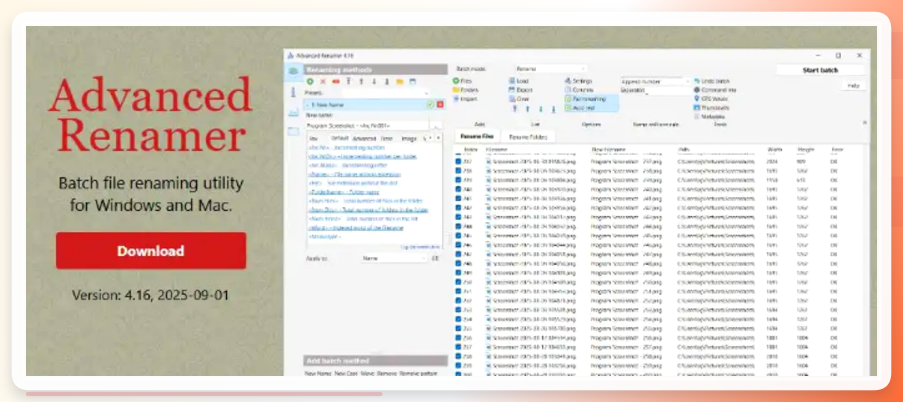The width and height of the screenshot is (903, 402).
Task: Click the Metadata tool
Action: tap(711, 116)
